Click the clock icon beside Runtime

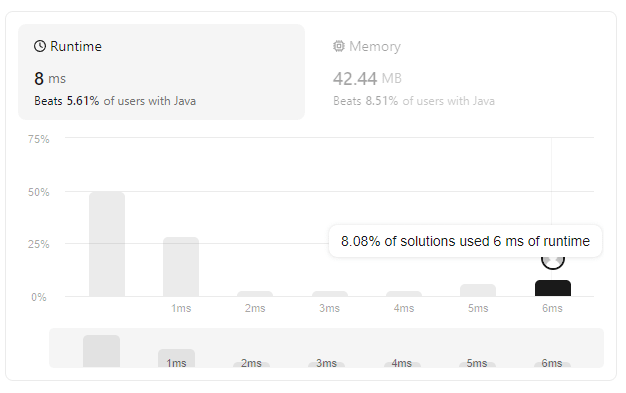click(x=40, y=46)
